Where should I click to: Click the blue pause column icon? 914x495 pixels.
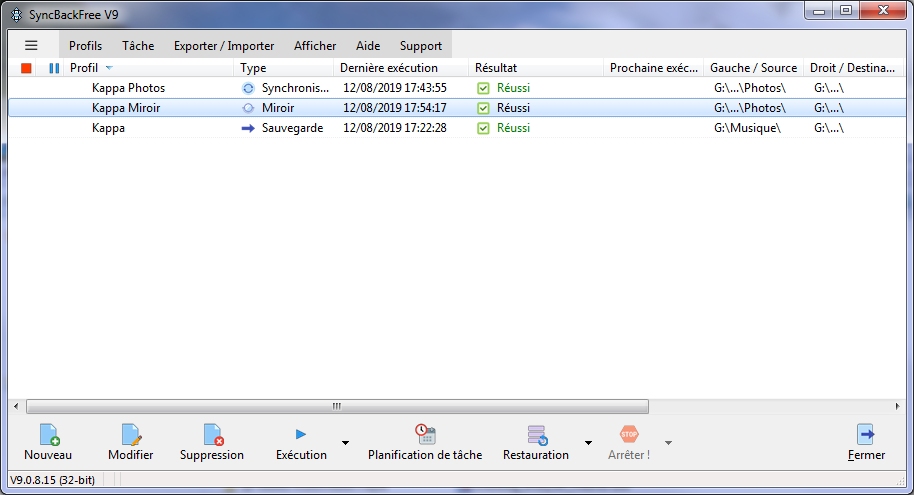click(54, 68)
